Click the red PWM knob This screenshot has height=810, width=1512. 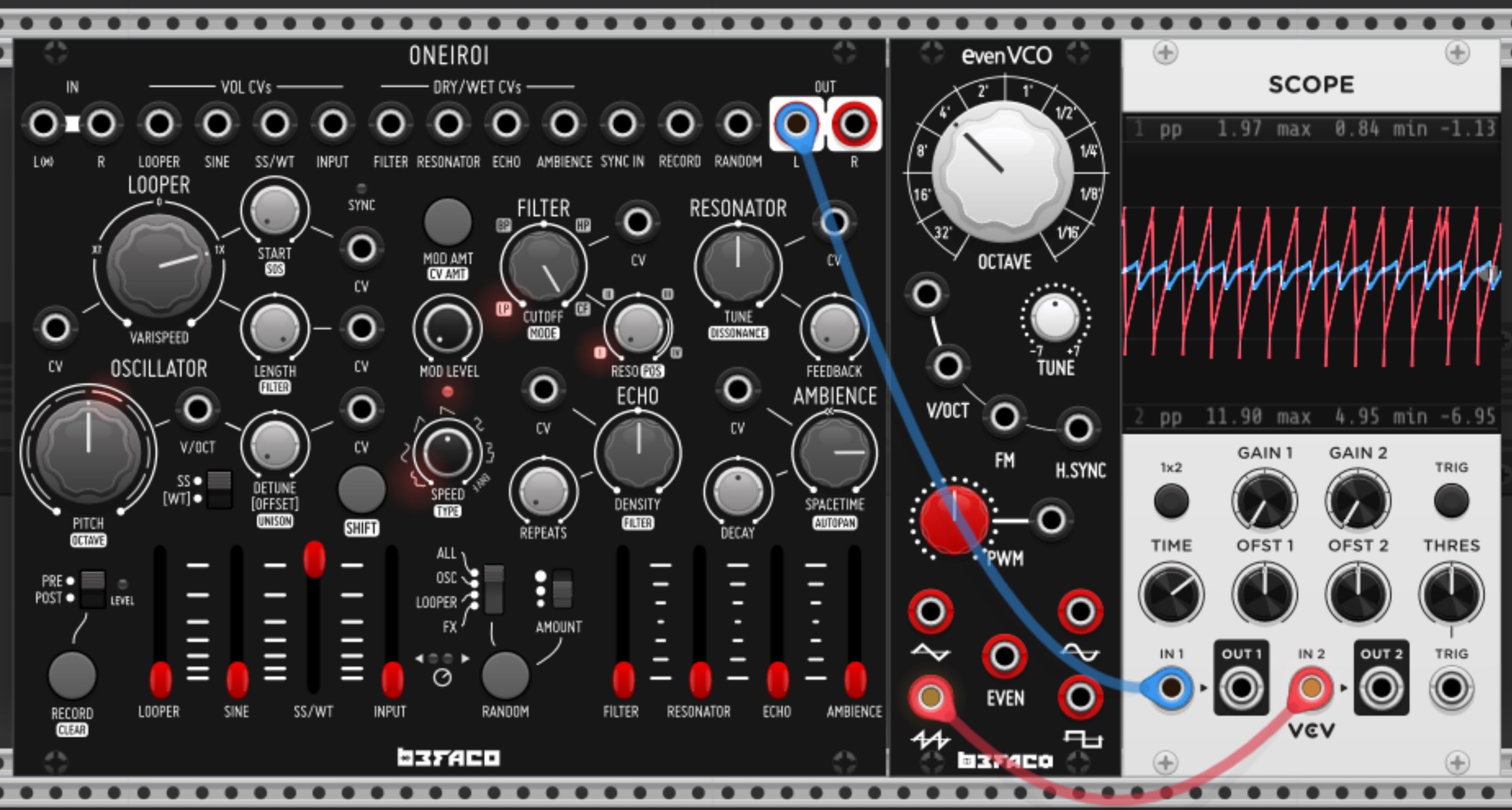click(x=954, y=520)
